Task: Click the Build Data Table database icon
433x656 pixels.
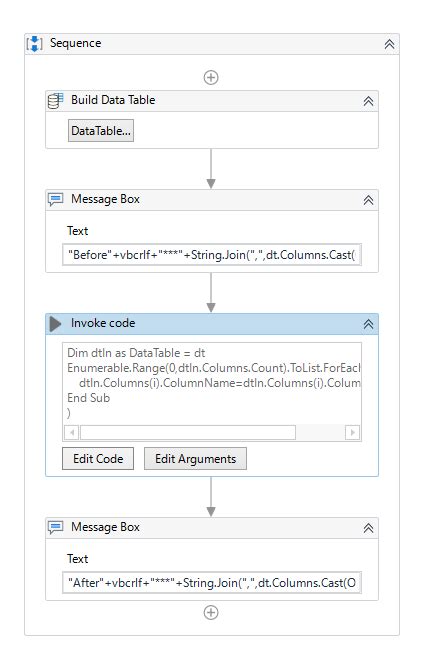Action: tap(55, 101)
